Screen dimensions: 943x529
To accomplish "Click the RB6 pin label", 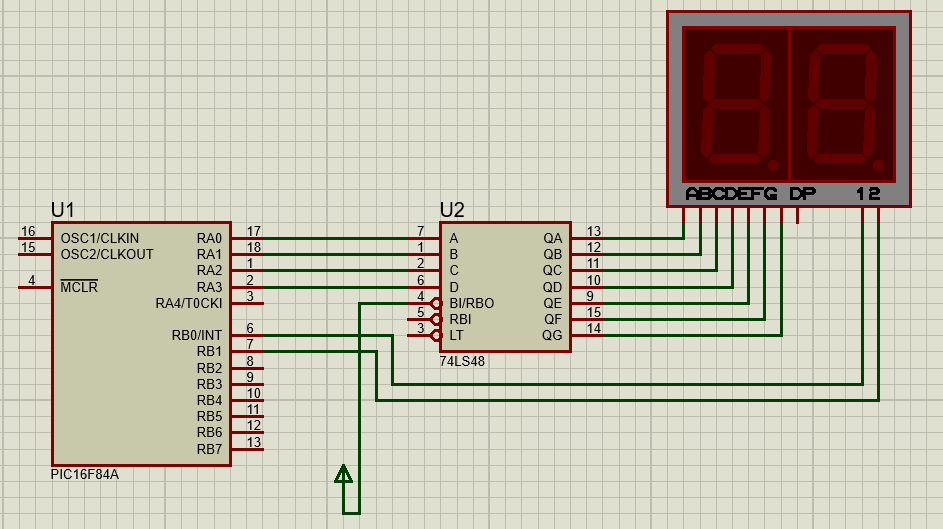I will pyautogui.click(x=209, y=432).
